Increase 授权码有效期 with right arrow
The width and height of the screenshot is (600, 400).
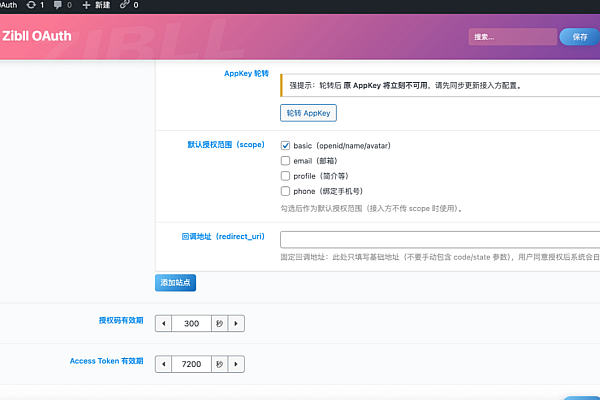point(236,323)
